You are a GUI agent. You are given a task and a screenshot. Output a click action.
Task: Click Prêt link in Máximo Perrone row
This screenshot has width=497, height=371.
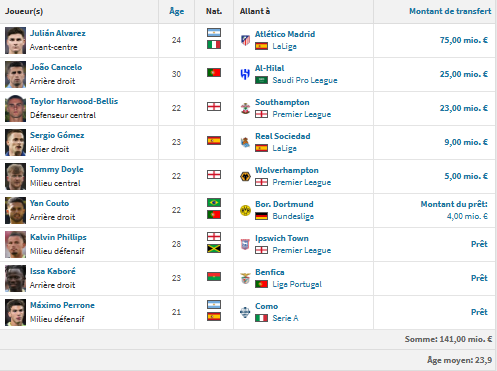click(x=479, y=312)
